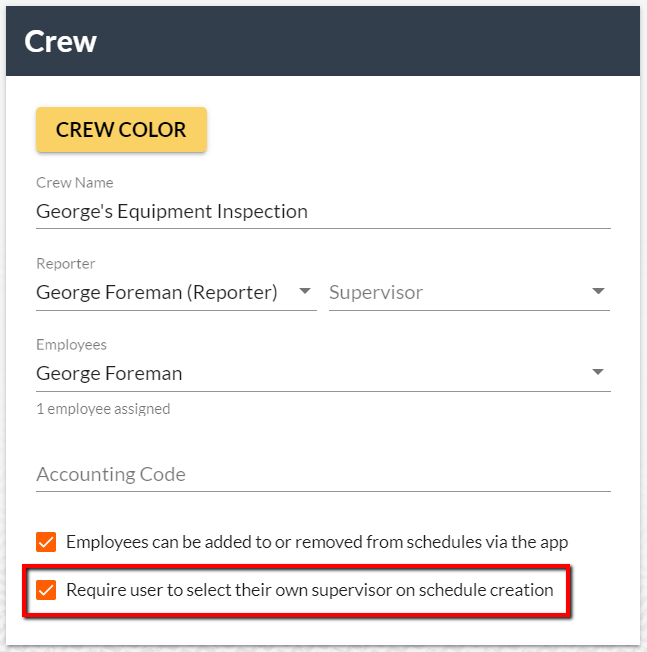Expand the Reporter dropdown arrow

click(305, 291)
